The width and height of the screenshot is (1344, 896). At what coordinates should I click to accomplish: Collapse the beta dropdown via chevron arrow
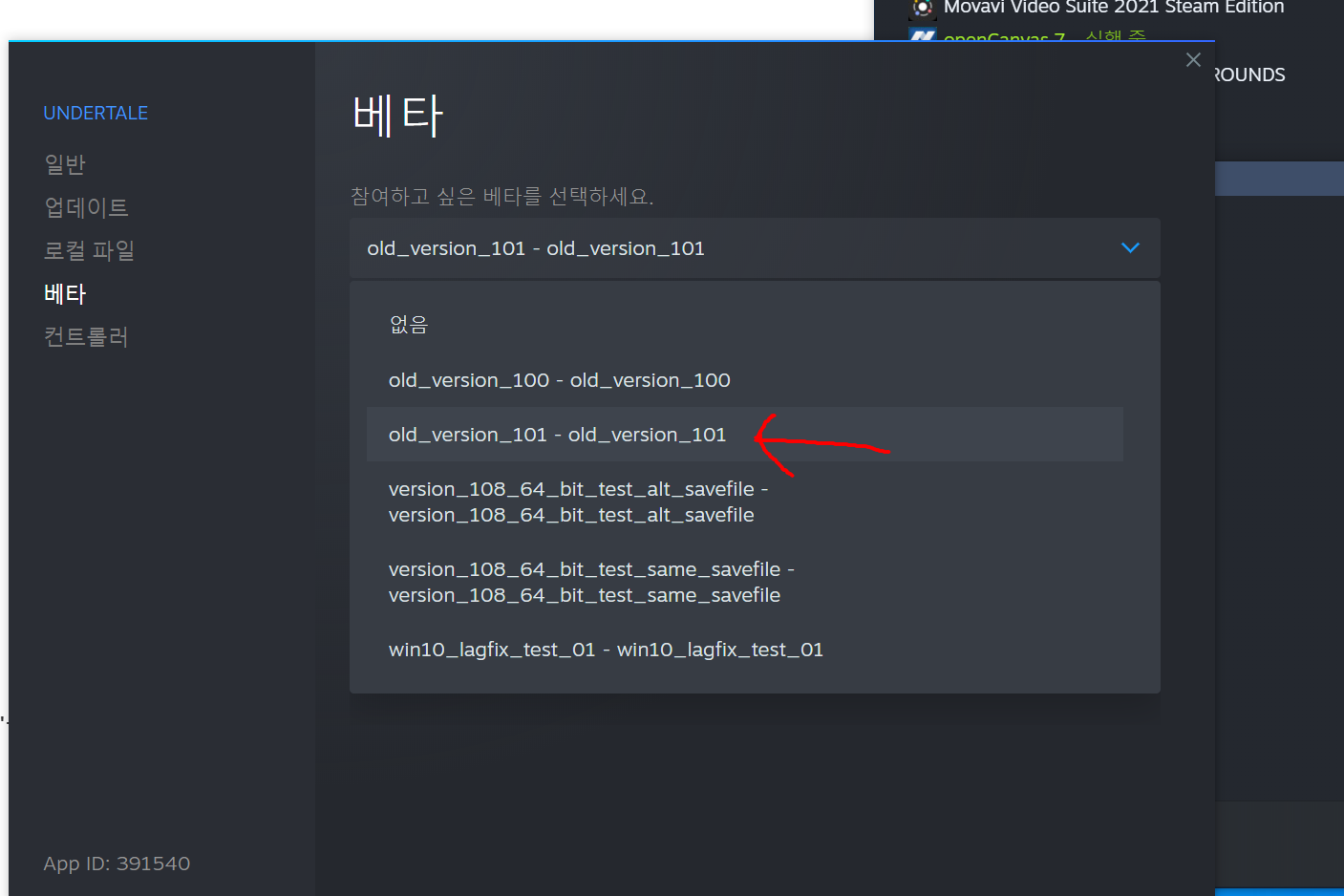1130,247
